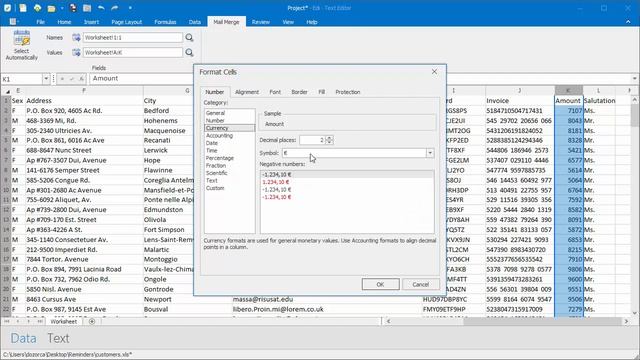
Task: Click the magnifier next to the Names field
Action: [189, 38]
